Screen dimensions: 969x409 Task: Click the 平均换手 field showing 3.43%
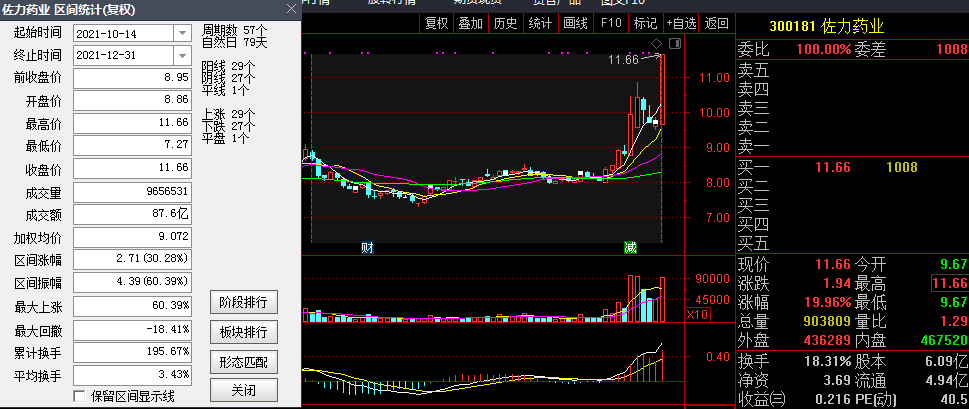pos(132,374)
